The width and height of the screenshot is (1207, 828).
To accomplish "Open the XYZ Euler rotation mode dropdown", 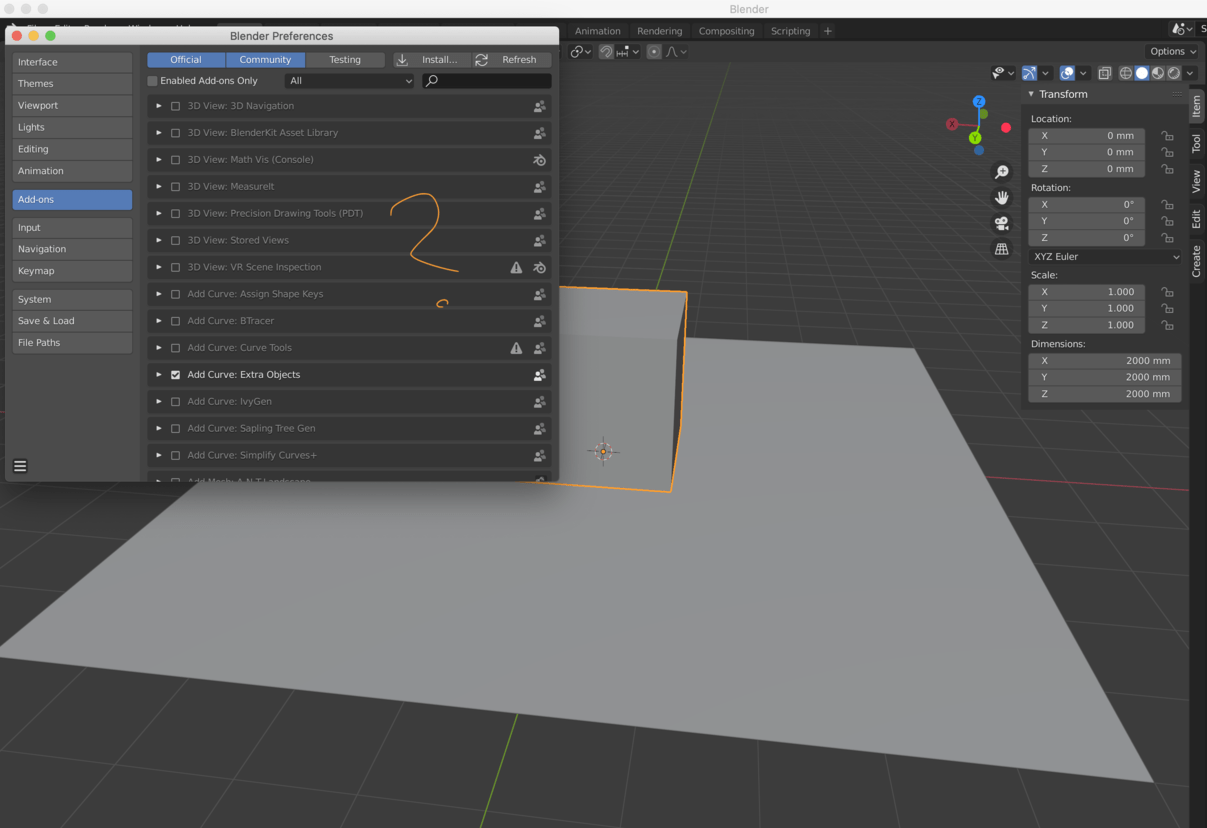I will [1105, 257].
